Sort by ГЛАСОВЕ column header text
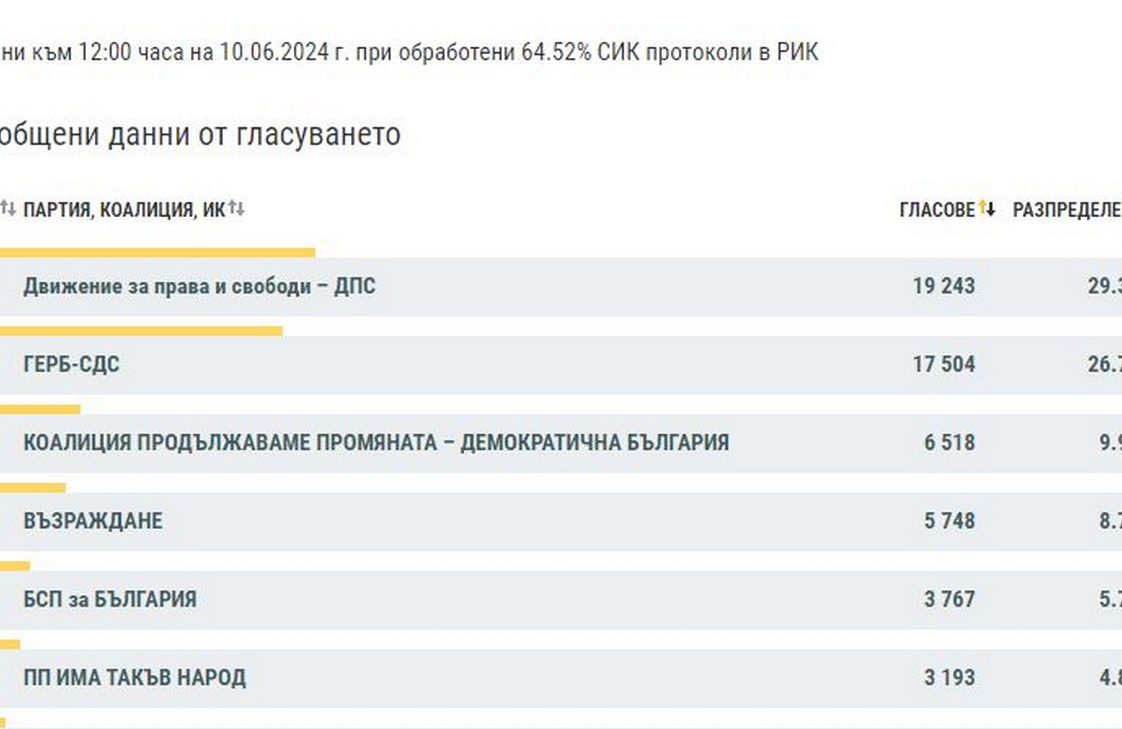 (936, 210)
